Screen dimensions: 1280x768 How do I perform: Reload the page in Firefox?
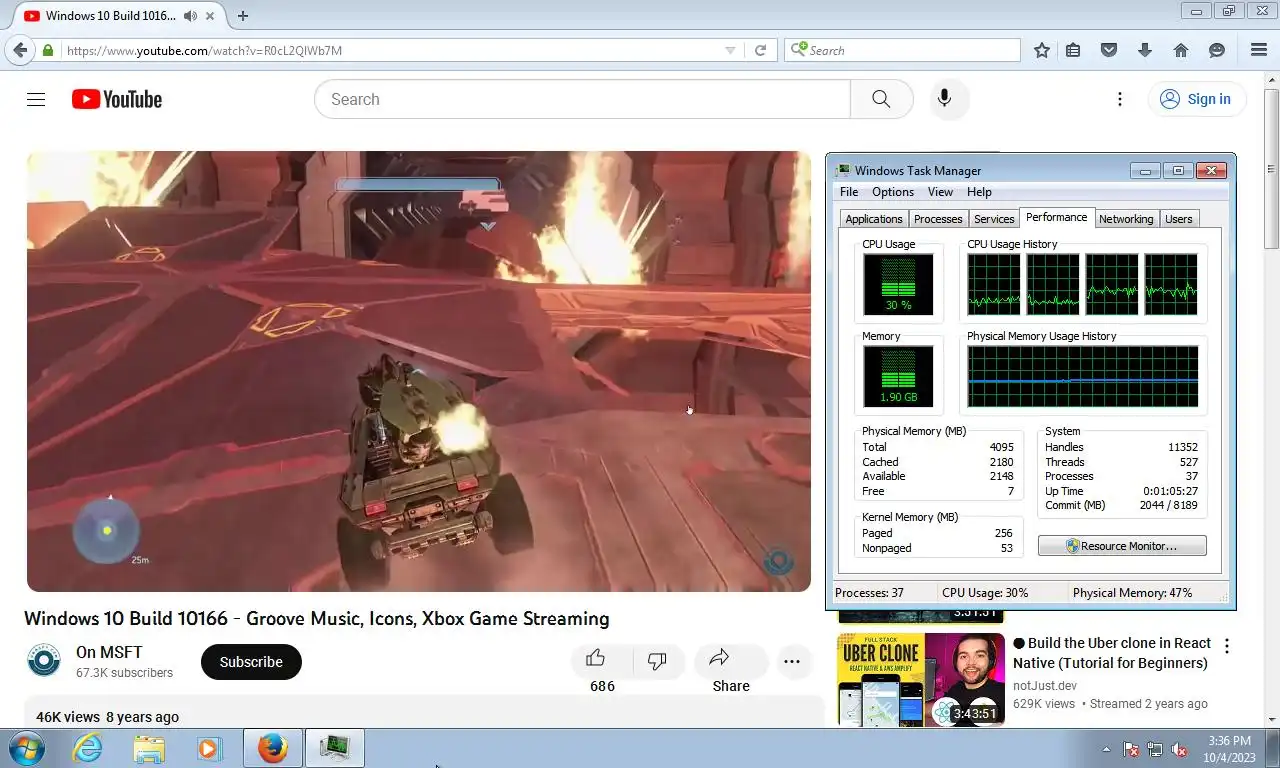[x=761, y=50]
